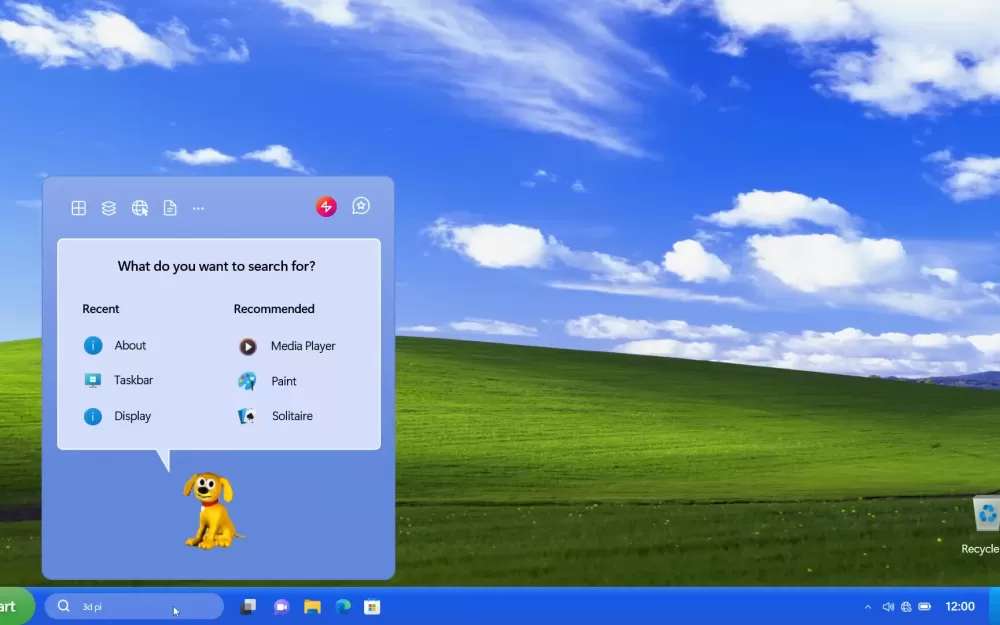Open the three-dot more options menu
This screenshot has height=625, width=1000.
198,208
